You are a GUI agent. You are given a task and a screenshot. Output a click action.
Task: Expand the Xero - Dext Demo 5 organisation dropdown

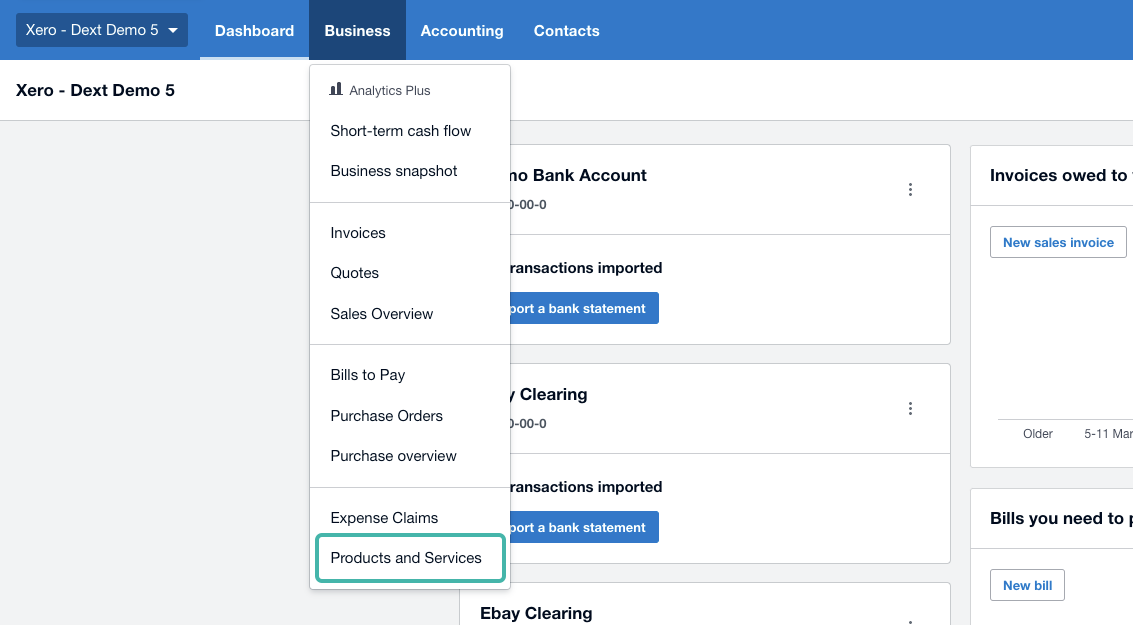coord(101,30)
